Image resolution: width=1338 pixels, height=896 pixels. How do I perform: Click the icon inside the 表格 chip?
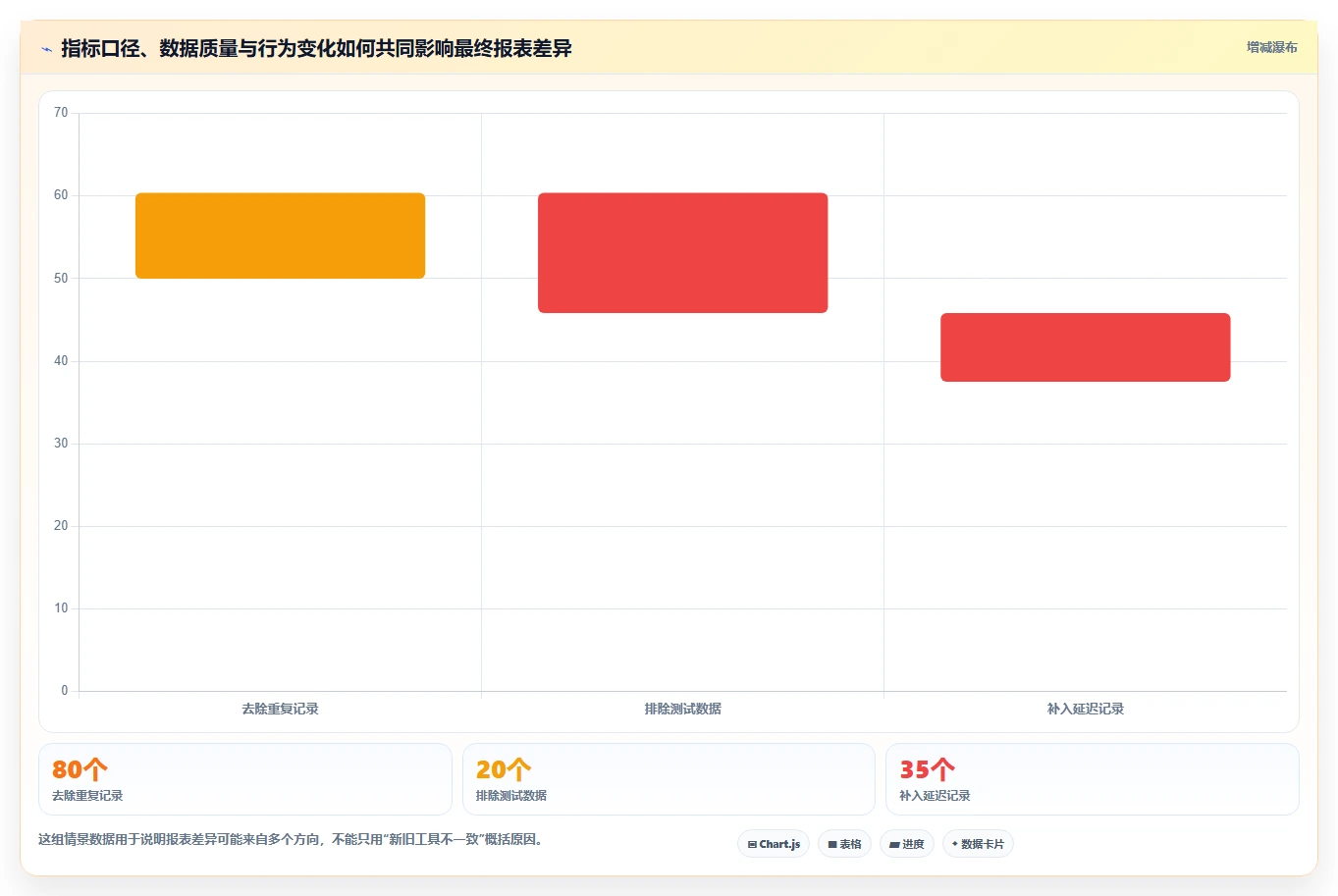(x=832, y=844)
